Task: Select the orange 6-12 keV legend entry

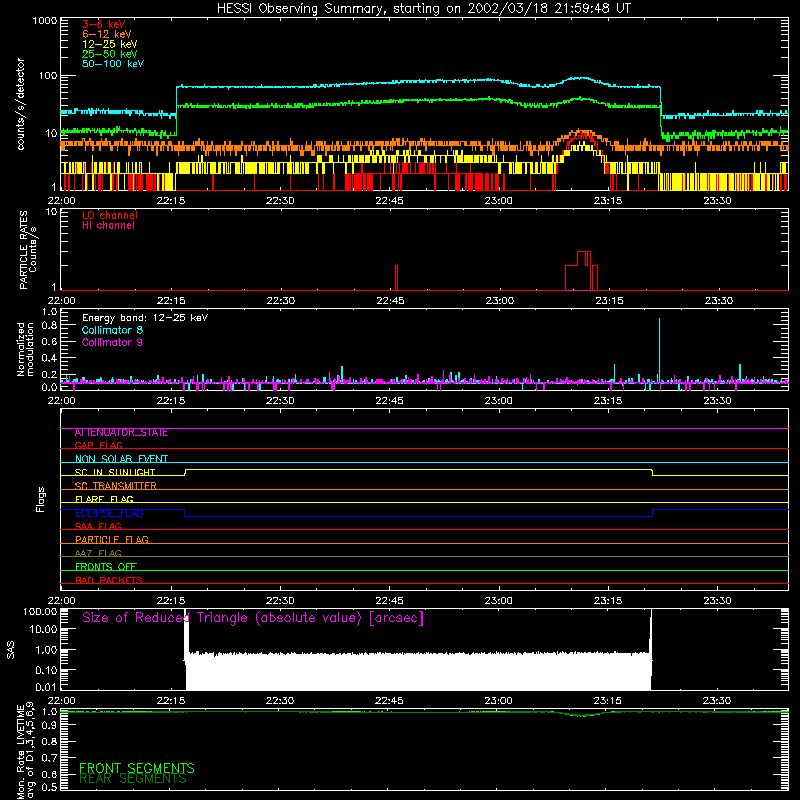Action: click(107, 34)
